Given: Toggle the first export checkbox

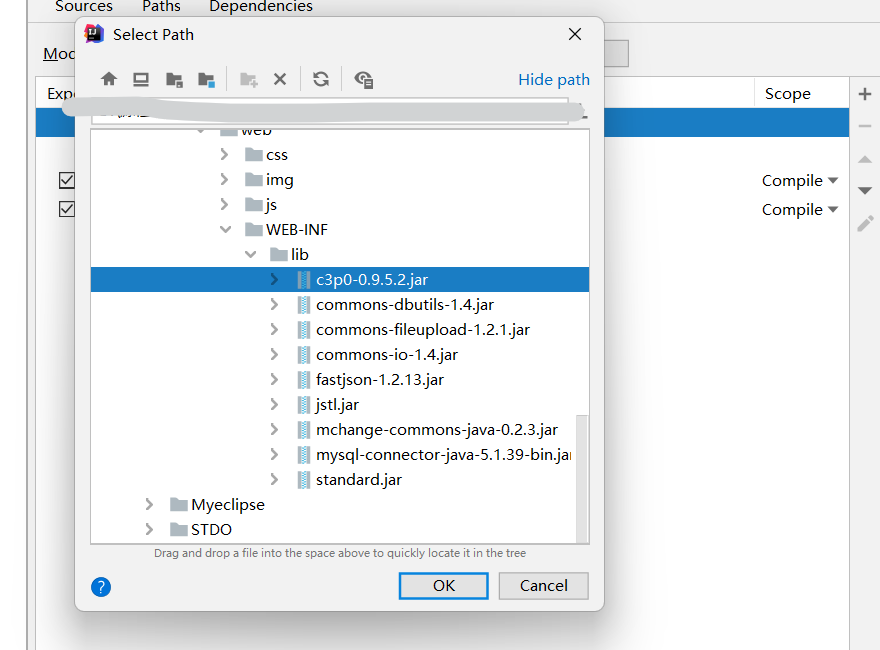Looking at the screenshot, I should pyautogui.click(x=66, y=180).
